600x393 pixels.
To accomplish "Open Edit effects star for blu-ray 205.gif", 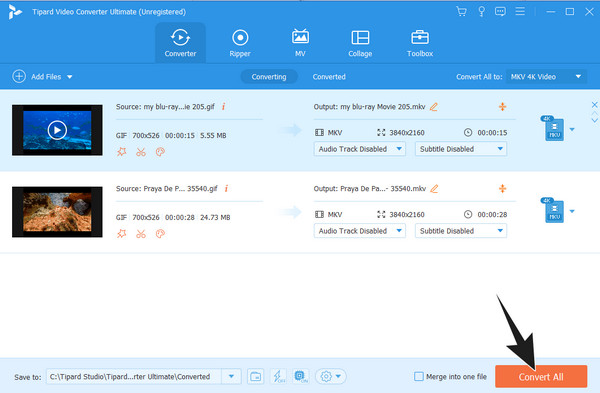I will coord(122,152).
